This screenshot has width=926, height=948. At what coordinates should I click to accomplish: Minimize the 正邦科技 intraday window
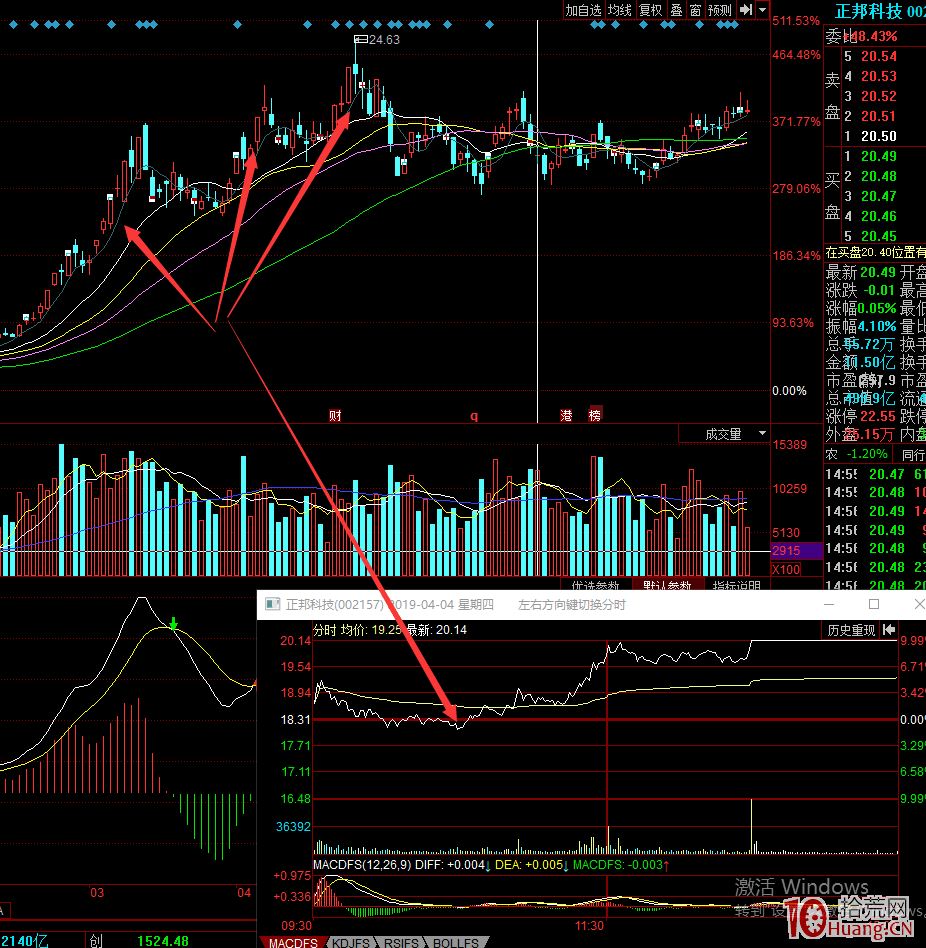[x=829, y=604]
